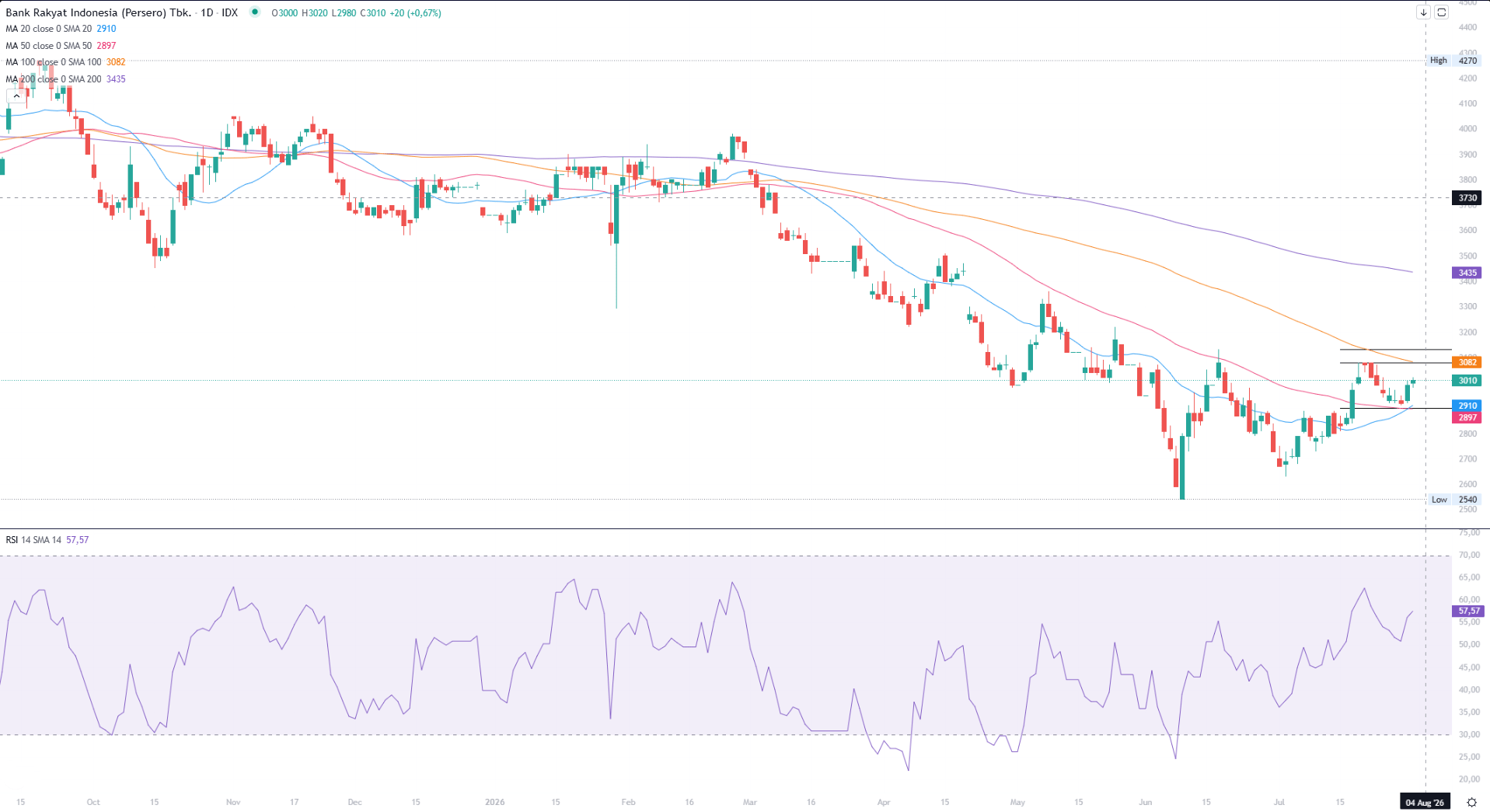Click the OHLC close value C3010
Image resolution: width=1490 pixels, height=812 pixels.
pos(373,13)
